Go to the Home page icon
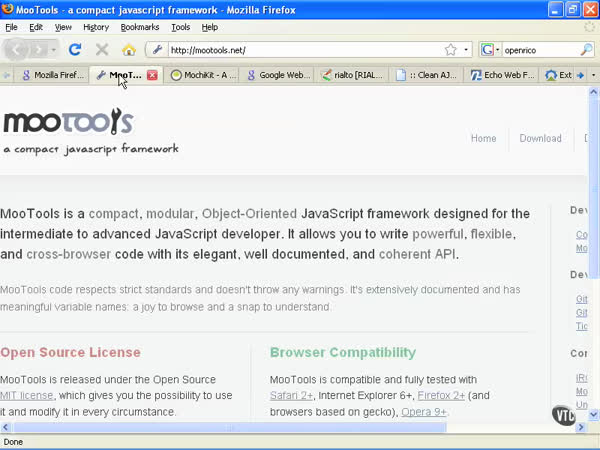600x450 pixels. tap(129, 49)
